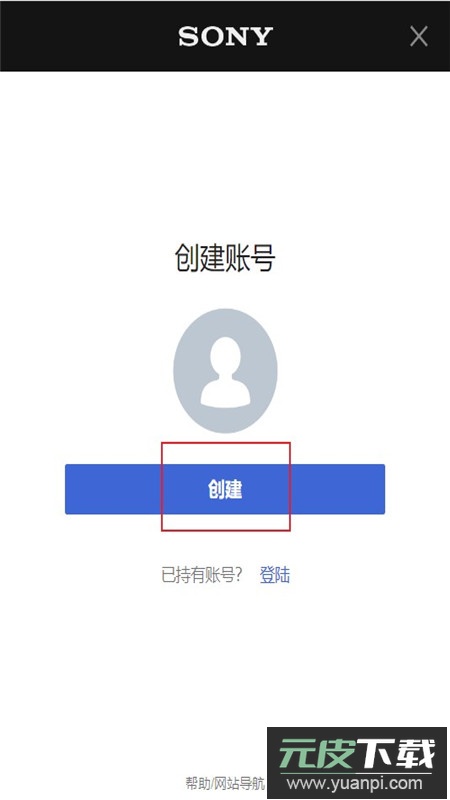Viewport: 450px width, 800px height.
Task: Click the gray user avatar placeholder
Action: pos(225,371)
